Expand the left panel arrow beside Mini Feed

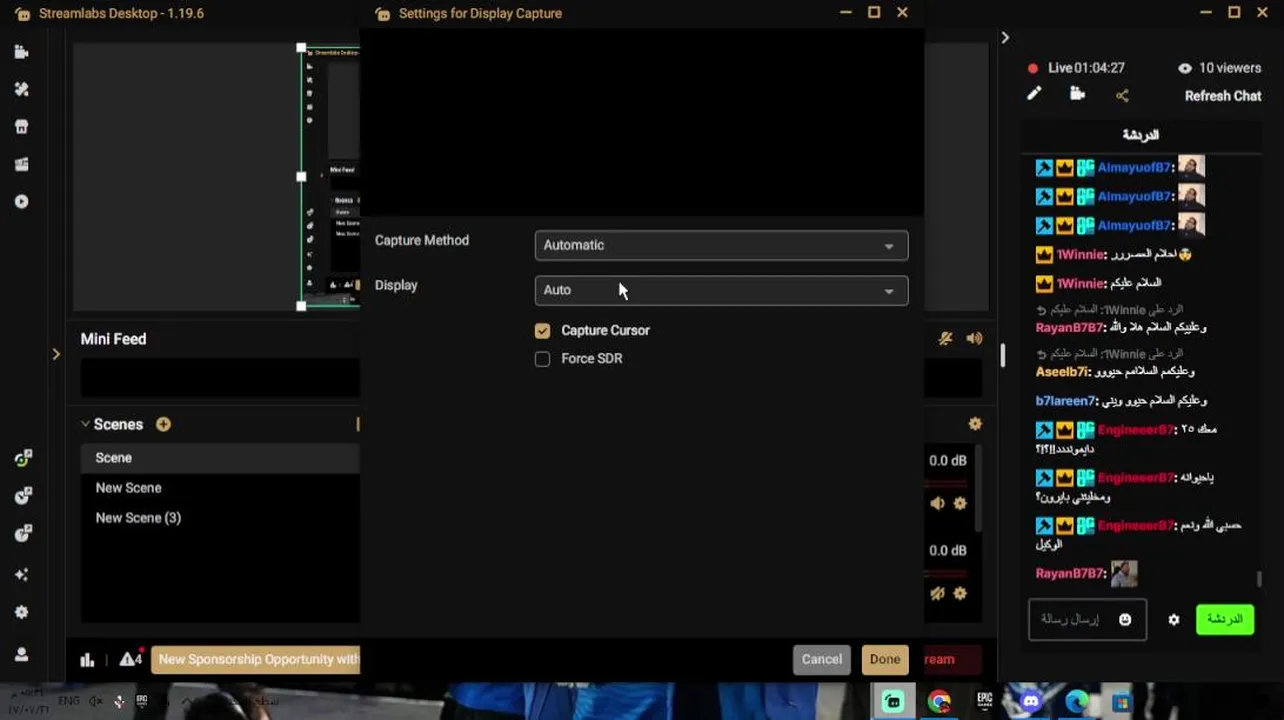[x=56, y=354]
